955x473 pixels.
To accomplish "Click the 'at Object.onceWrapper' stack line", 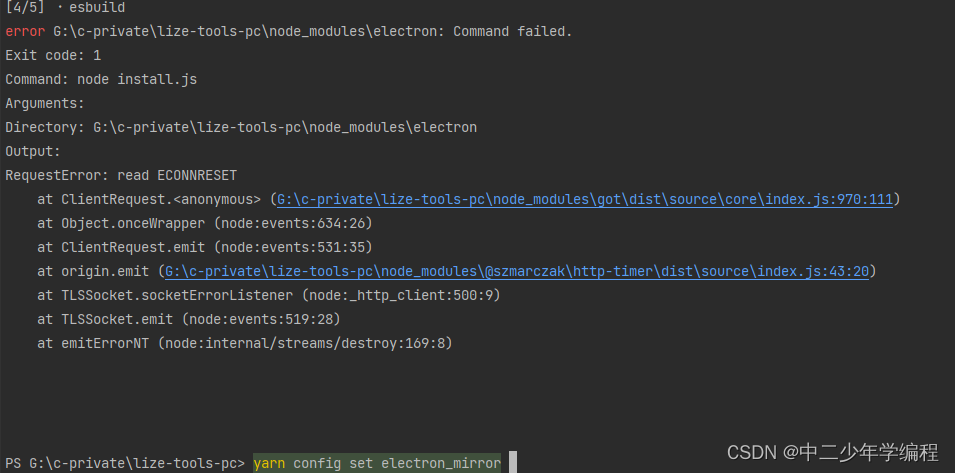I will [205, 223].
